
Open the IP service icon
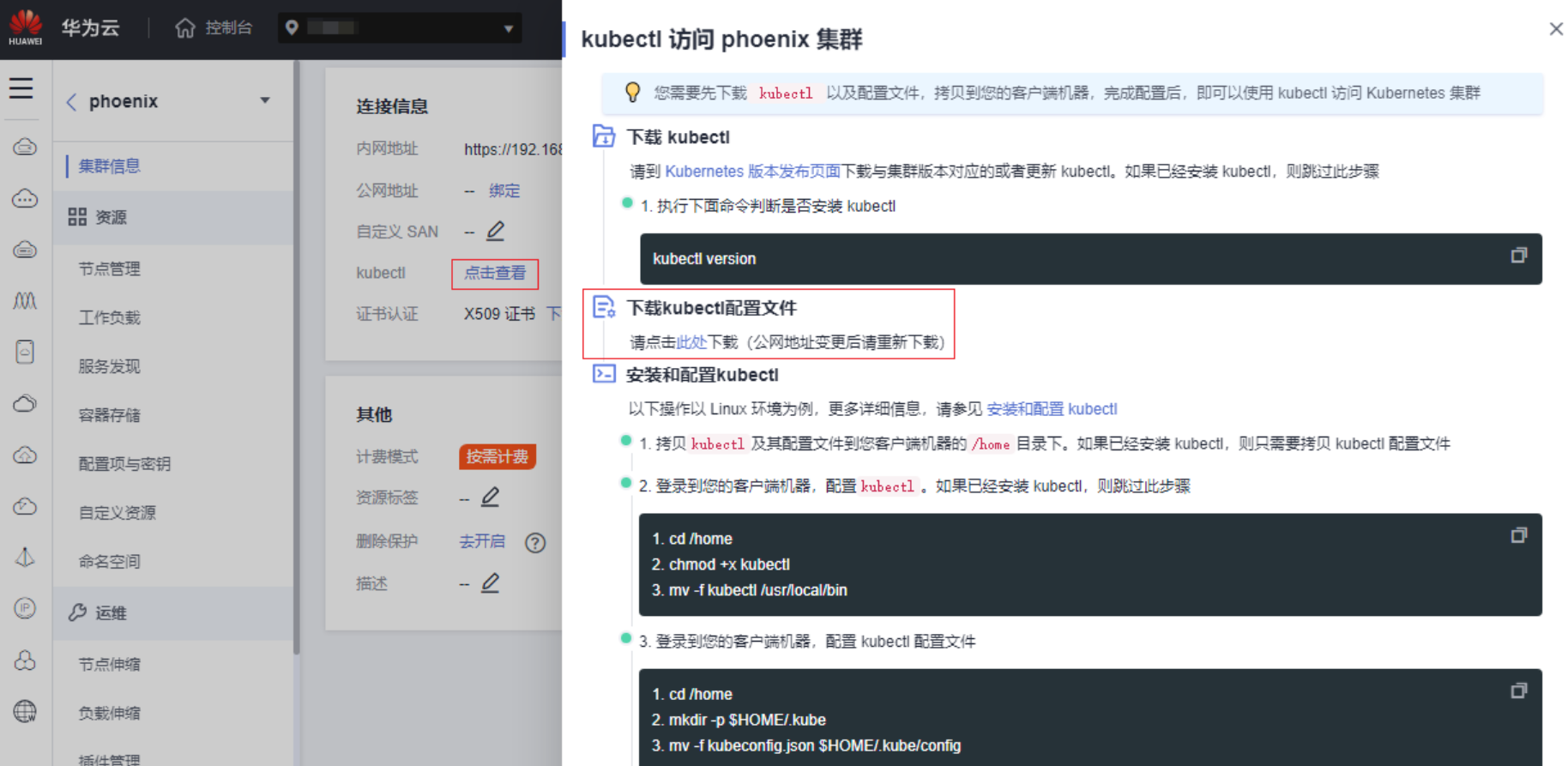[x=25, y=608]
